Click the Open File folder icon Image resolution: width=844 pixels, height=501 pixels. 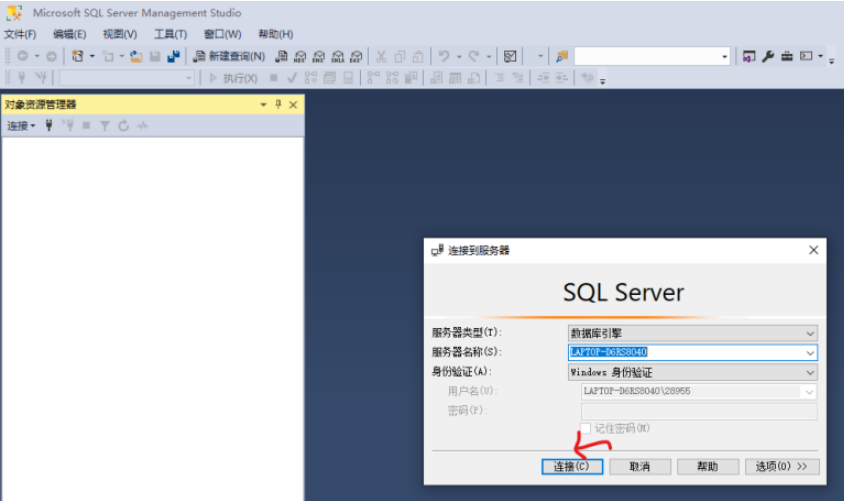tap(136, 56)
